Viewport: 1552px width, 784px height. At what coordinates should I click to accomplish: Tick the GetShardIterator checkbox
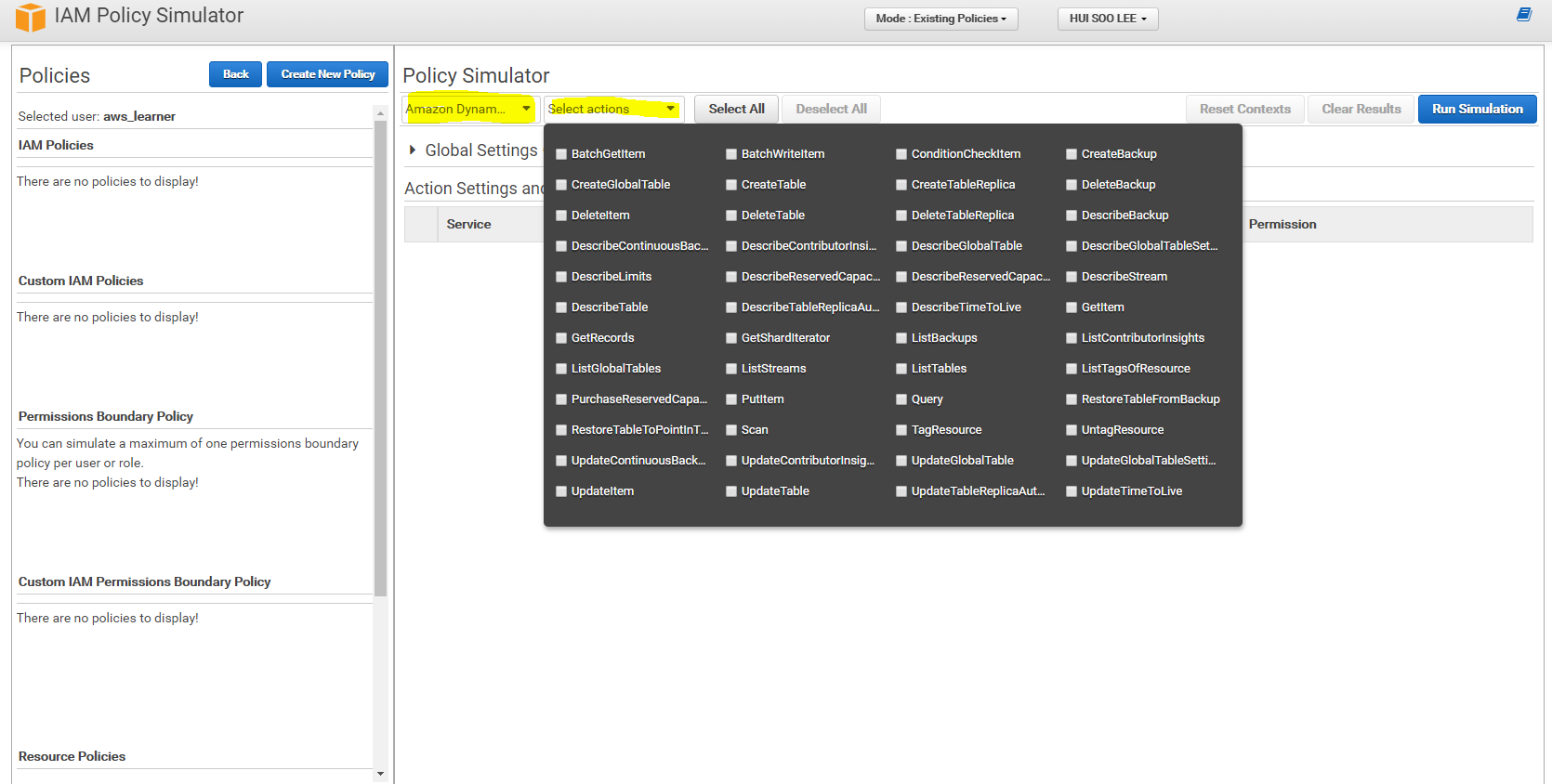(x=731, y=338)
